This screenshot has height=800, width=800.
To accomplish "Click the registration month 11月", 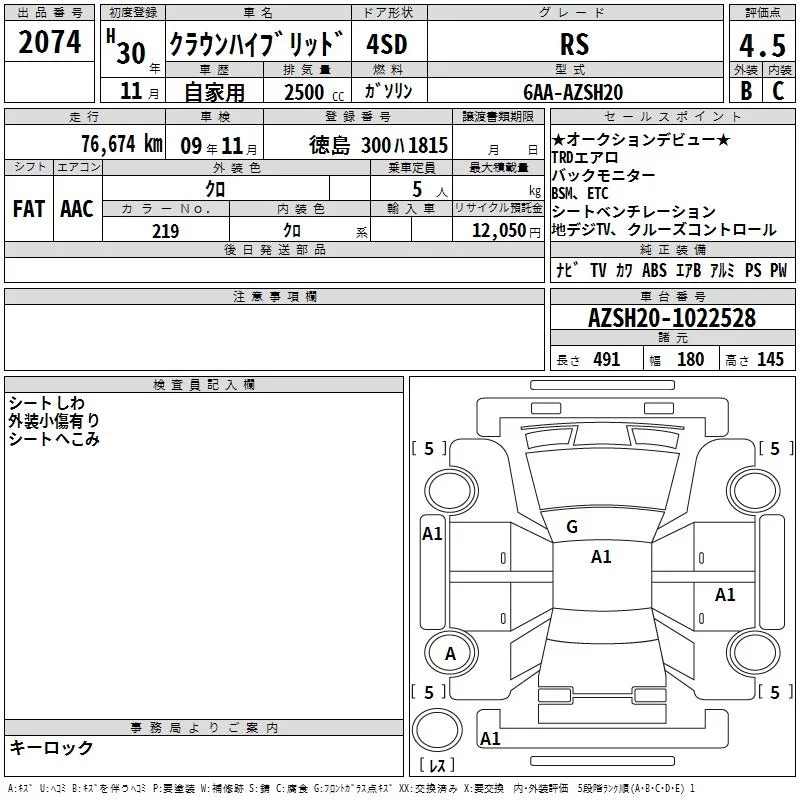I will (139, 91).
